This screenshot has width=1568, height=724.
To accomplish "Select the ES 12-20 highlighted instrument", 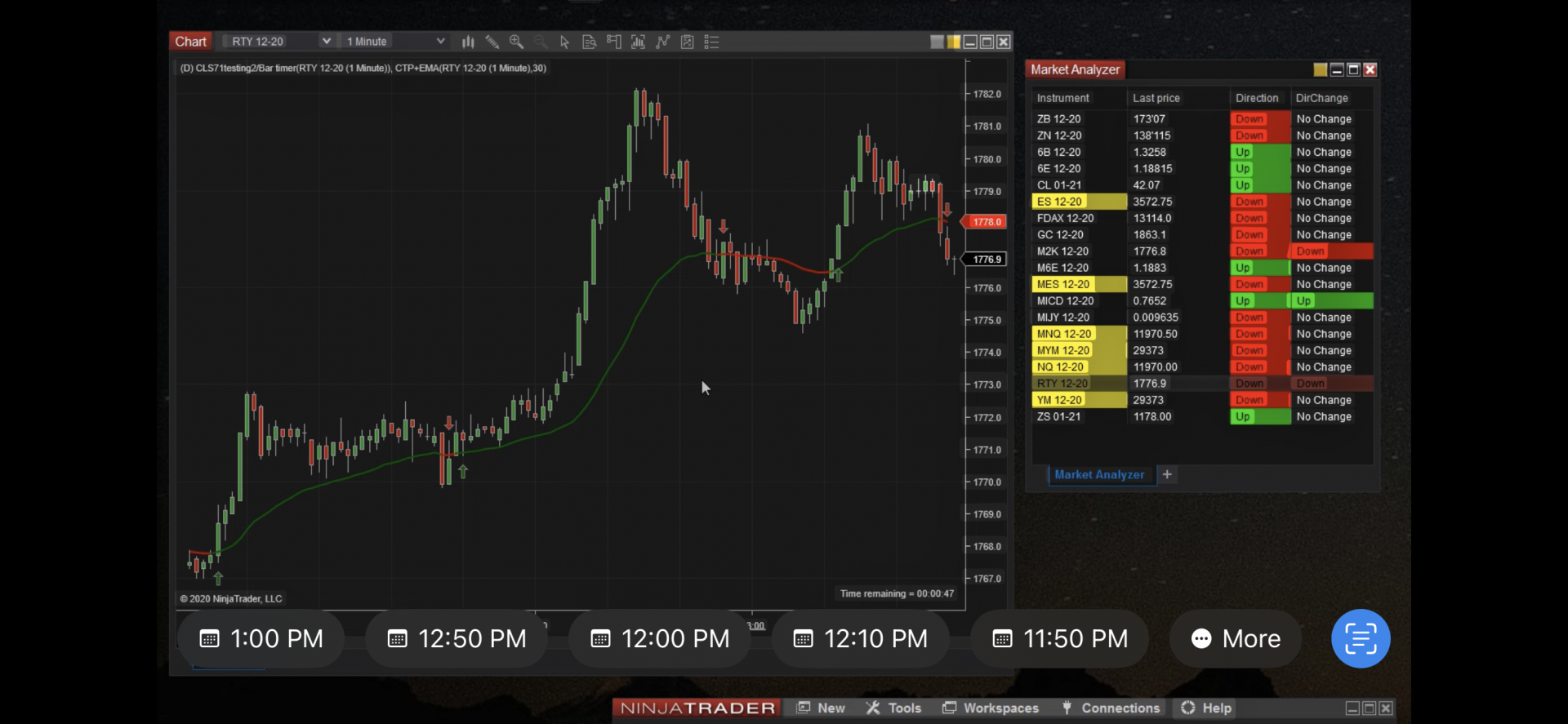I will [1080, 202].
